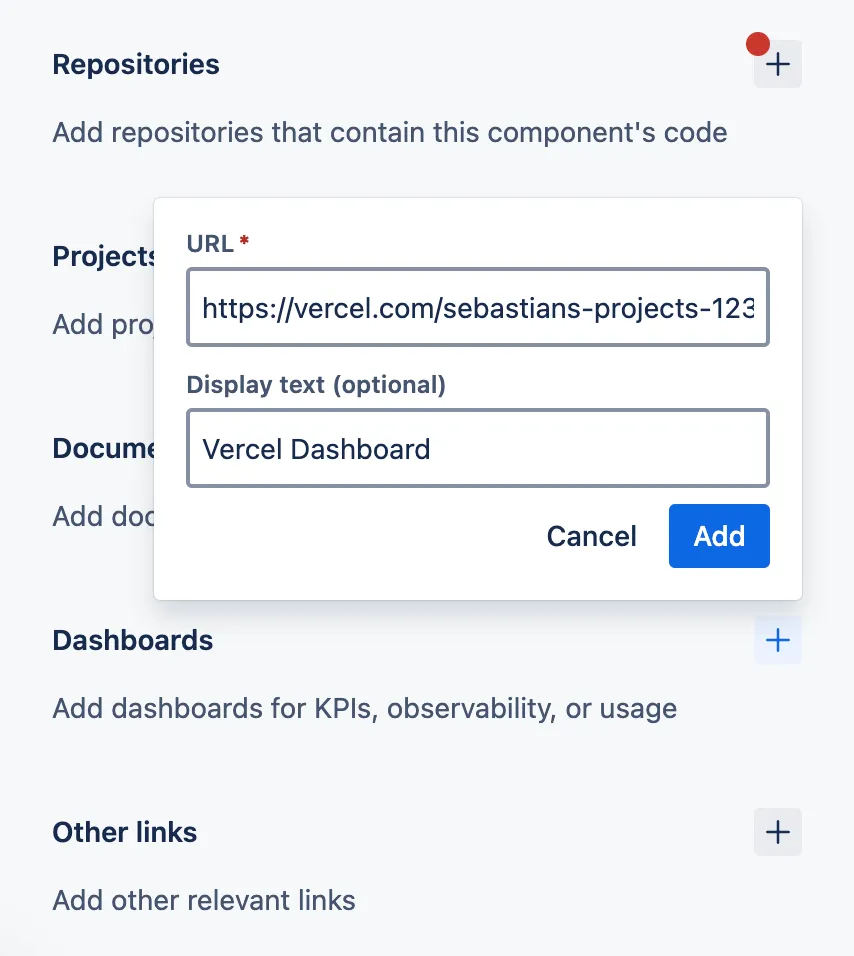The image size is (854, 956).
Task: Click inside the Vercel Dashboard text box
Action: pyautogui.click(x=477, y=448)
